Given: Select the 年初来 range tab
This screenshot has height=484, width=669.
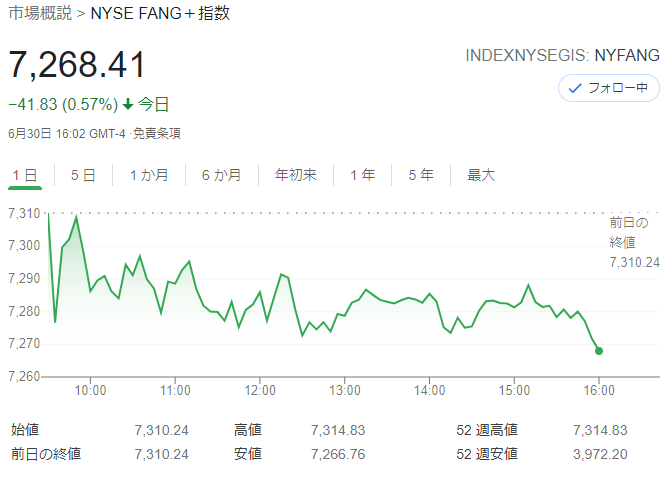Looking at the screenshot, I should point(296,175).
